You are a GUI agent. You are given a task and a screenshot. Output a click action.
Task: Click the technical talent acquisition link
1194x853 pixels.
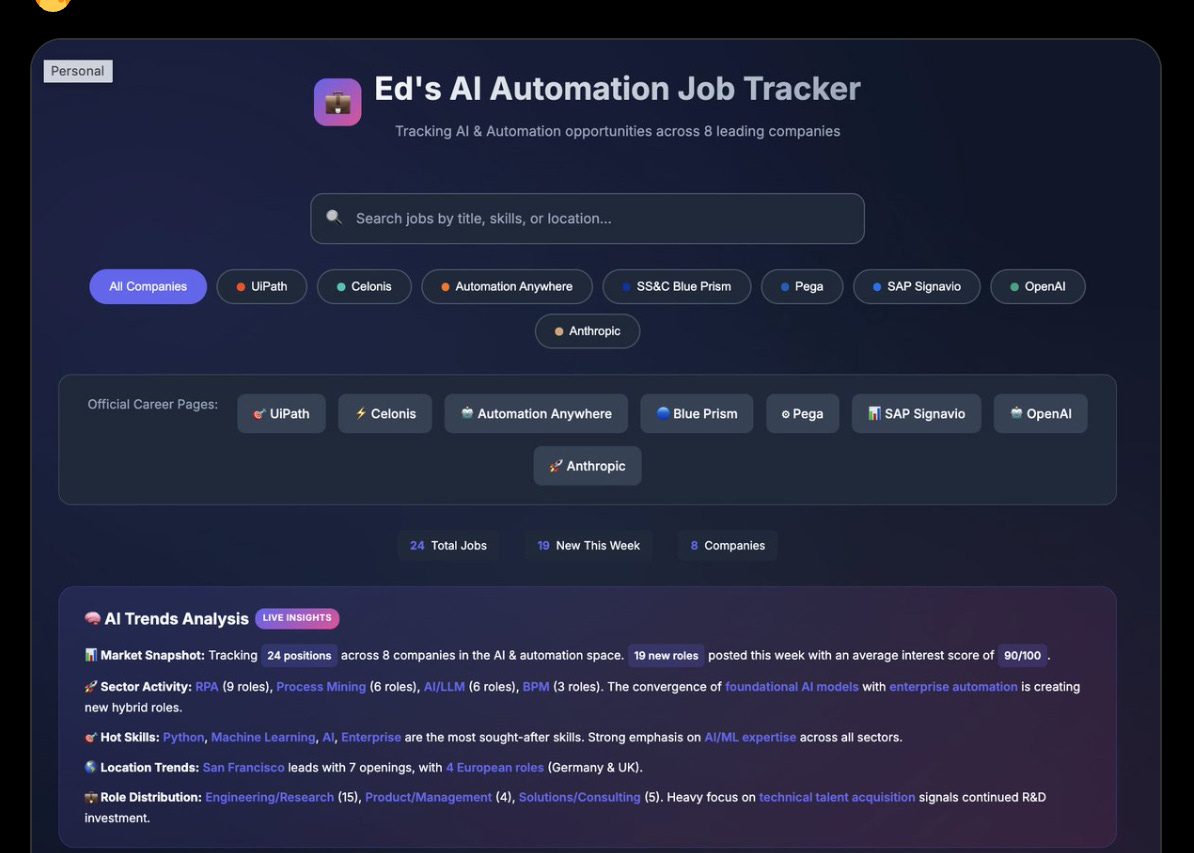(837, 797)
